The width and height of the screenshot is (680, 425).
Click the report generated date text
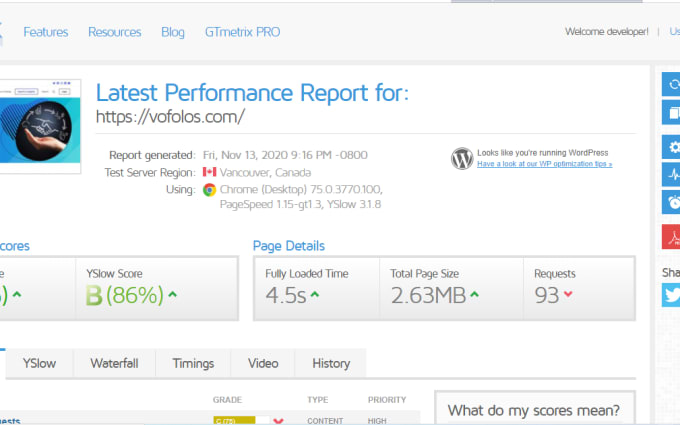click(x=285, y=155)
